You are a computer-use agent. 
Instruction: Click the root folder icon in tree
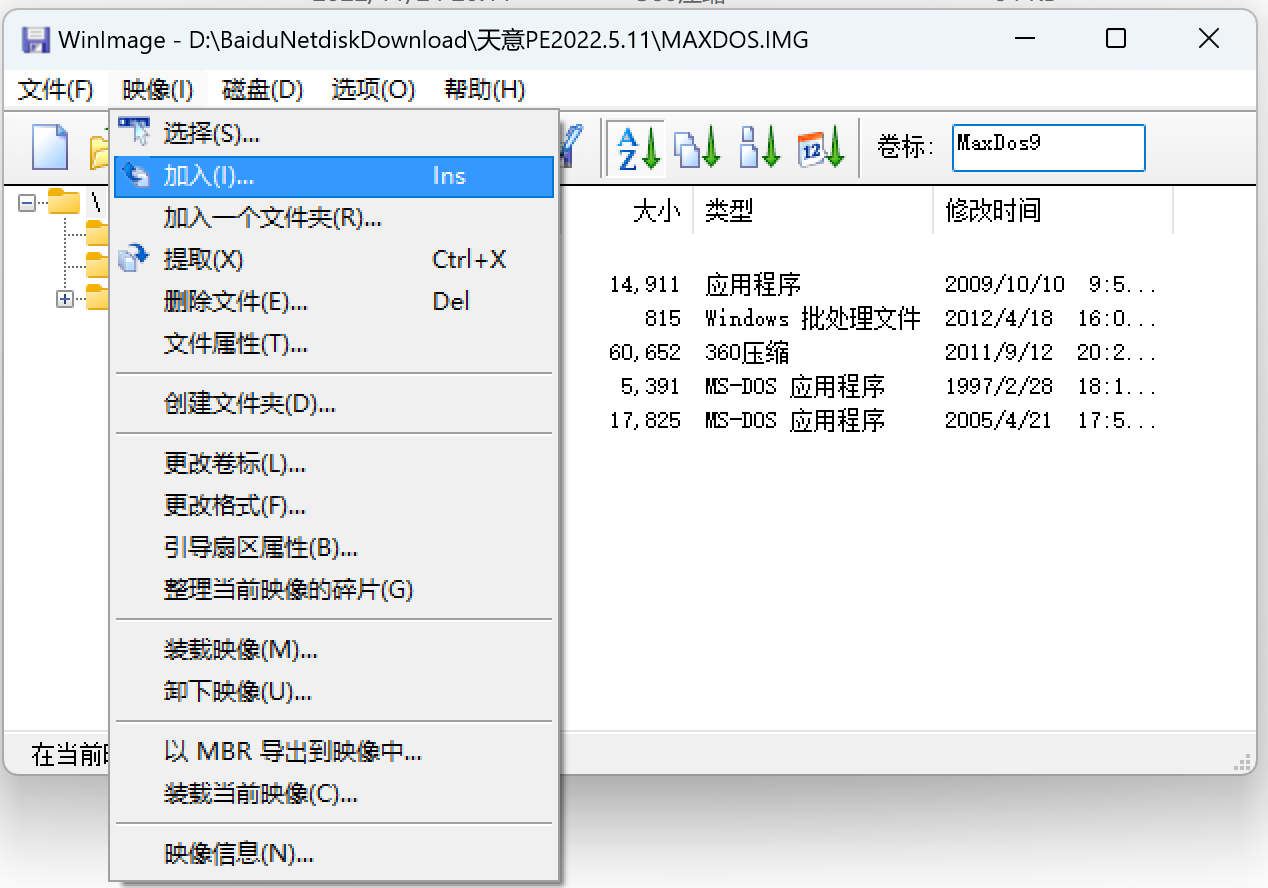[x=63, y=202]
